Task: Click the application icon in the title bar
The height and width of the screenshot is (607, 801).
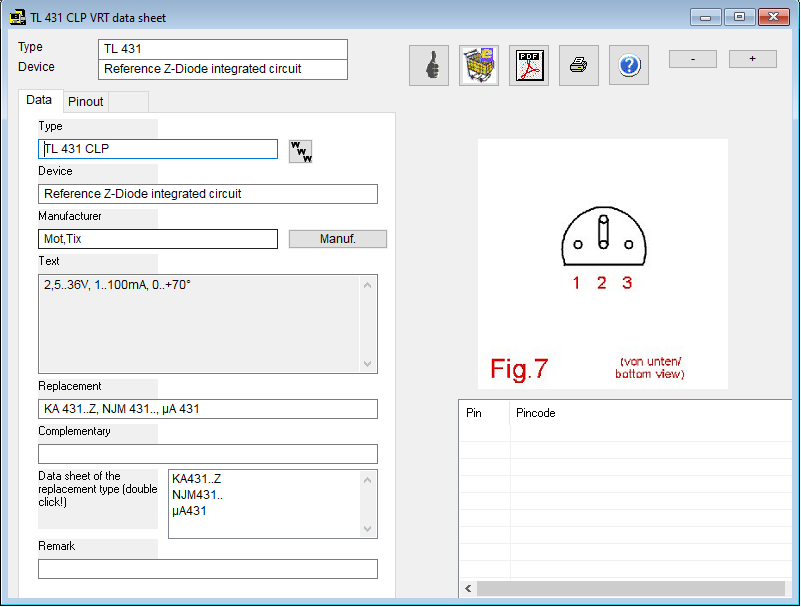Action: pos(17,17)
